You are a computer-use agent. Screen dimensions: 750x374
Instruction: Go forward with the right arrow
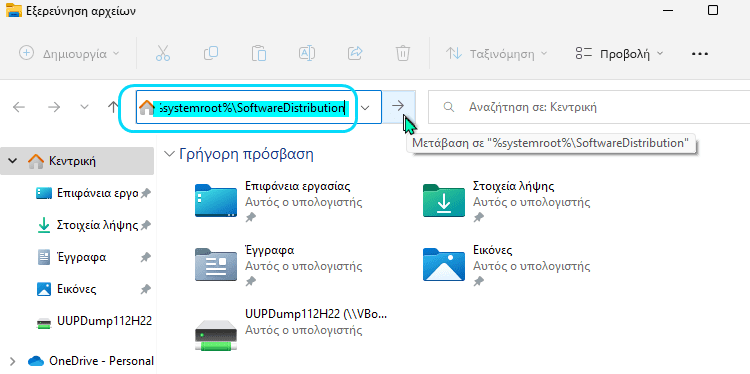coord(54,107)
